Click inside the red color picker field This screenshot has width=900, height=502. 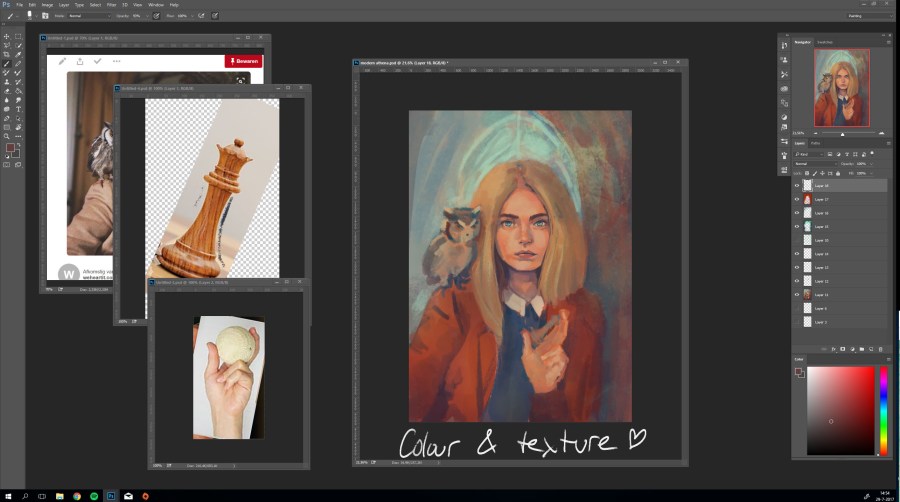click(840, 400)
